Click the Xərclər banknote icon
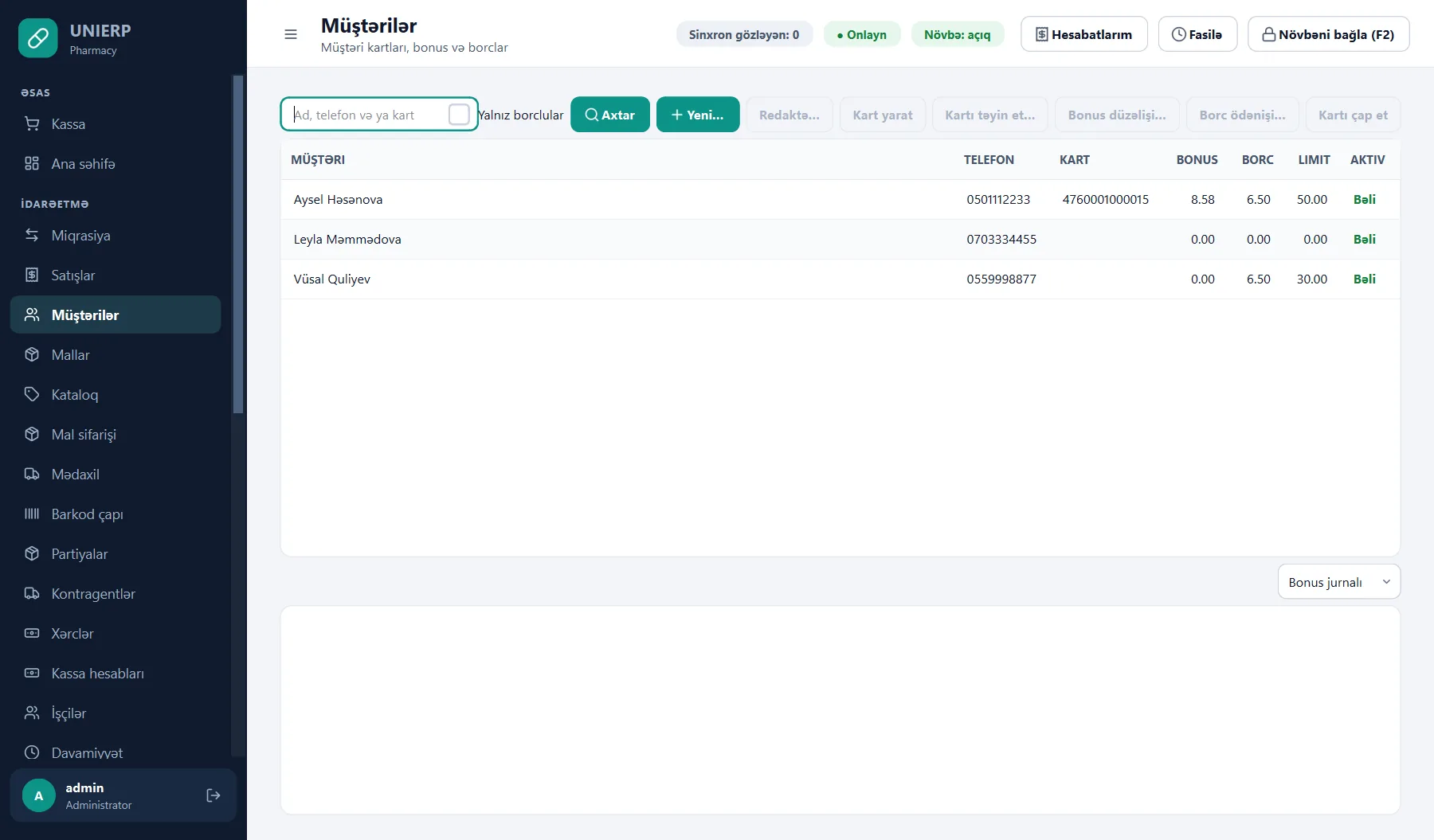The image size is (1434, 840). point(32,633)
